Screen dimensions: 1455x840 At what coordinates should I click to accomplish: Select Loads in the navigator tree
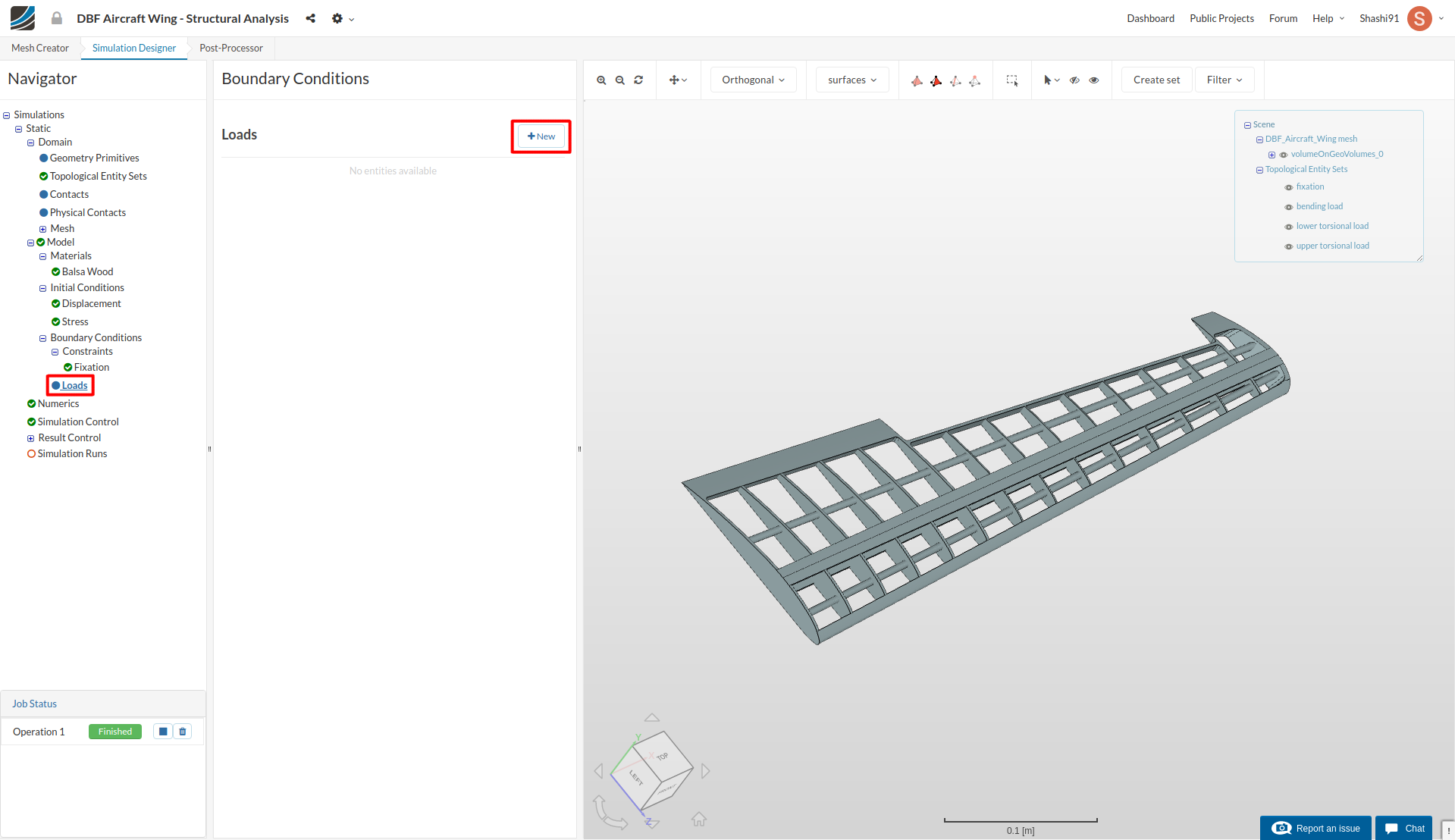coord(74,386)
